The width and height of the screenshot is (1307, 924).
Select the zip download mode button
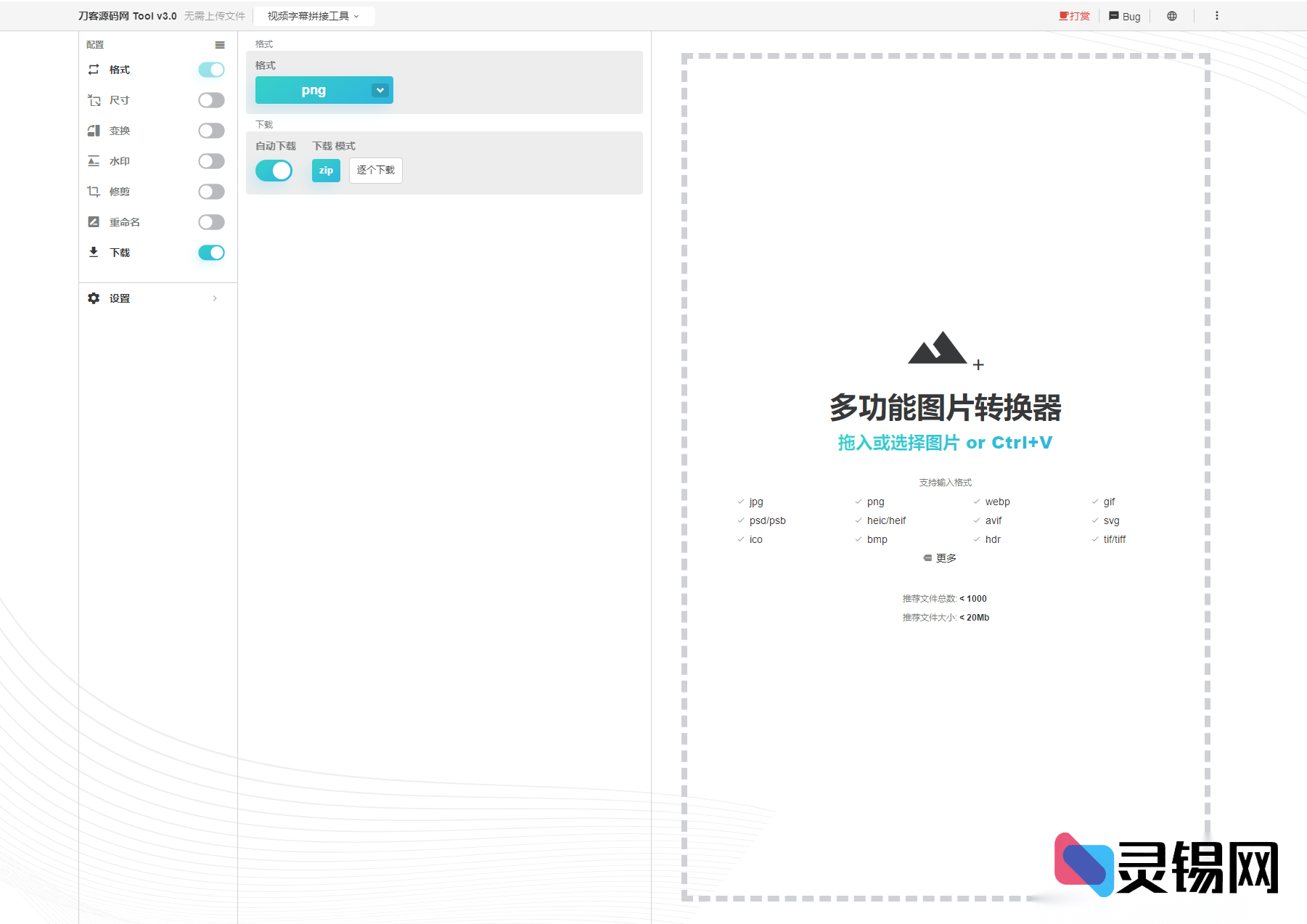(326, 171)
